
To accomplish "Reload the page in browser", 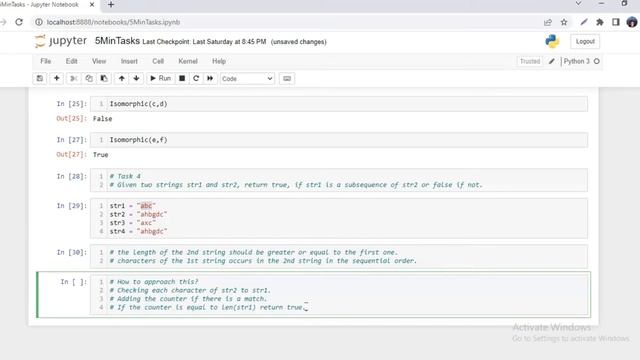I will (x=19, y=22).
